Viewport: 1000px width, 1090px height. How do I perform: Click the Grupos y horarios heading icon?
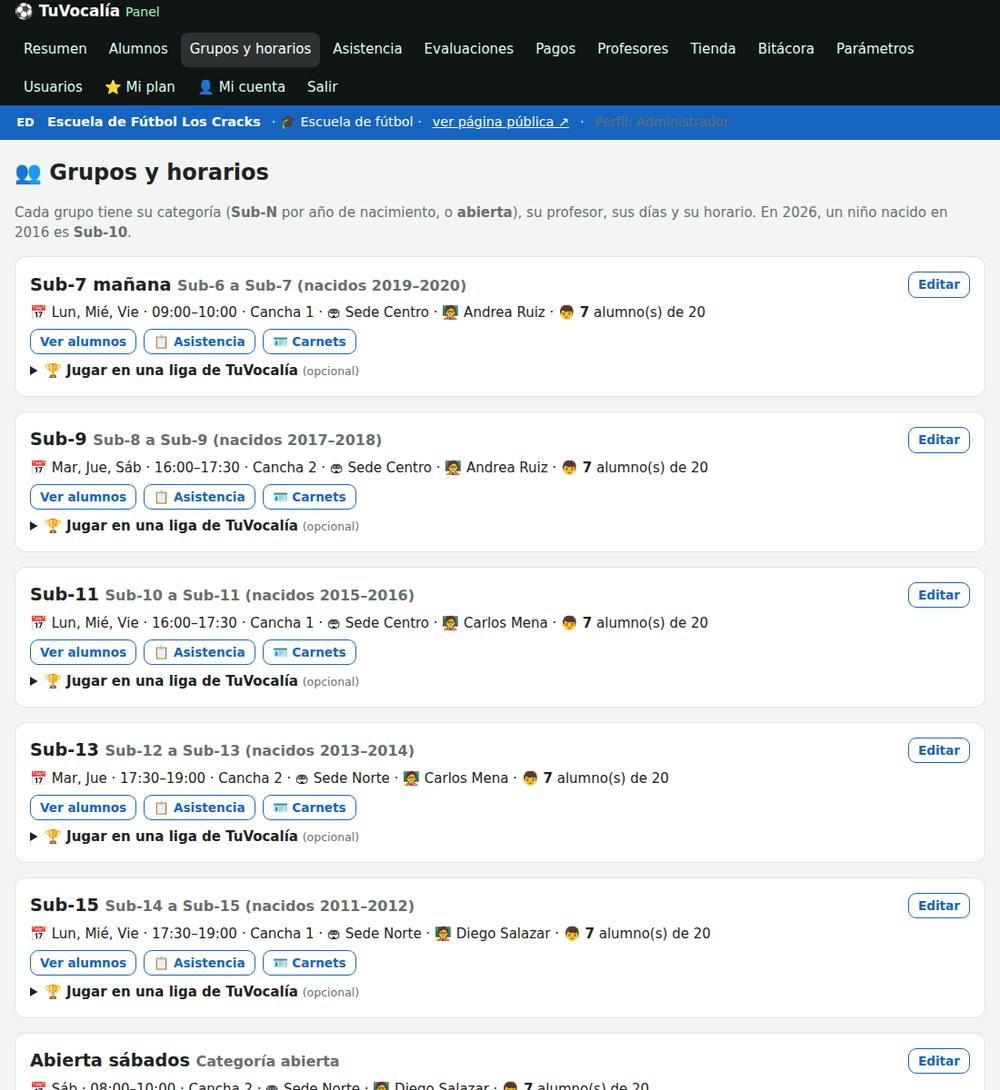pos(28,173)
